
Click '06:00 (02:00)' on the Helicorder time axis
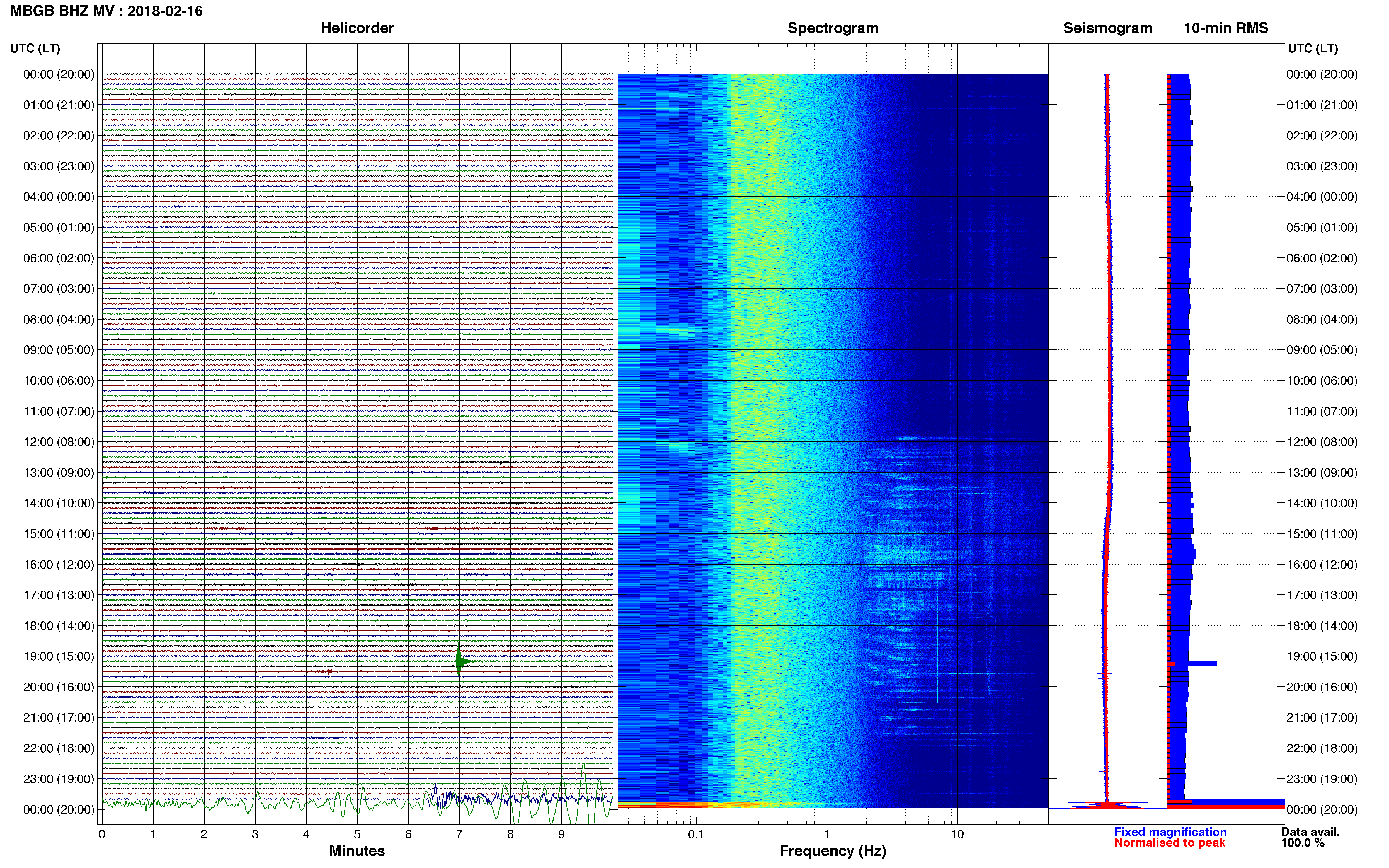[x=59, y=258]
